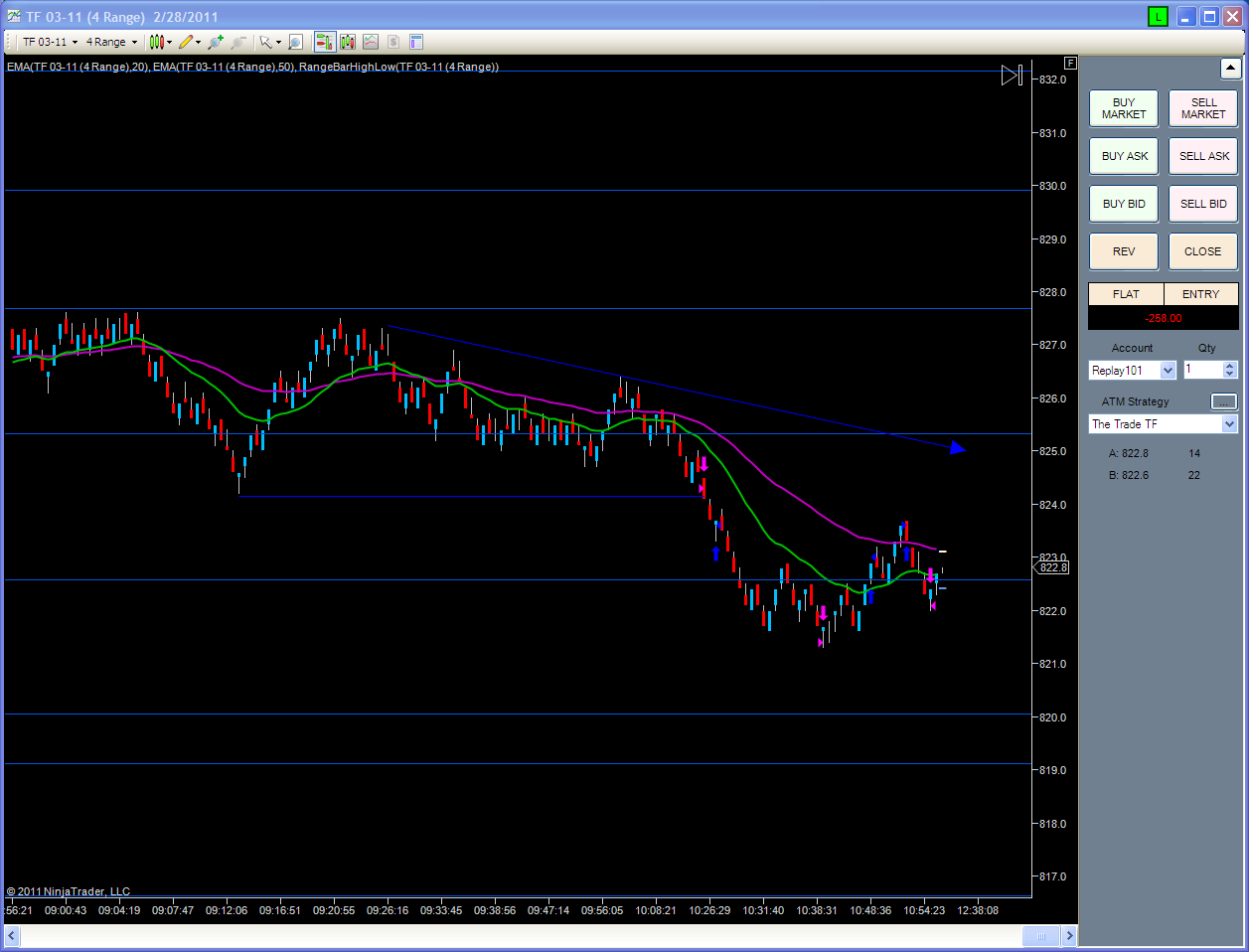Click the NinjaTrader window title icon

pyautogui.click(x=13, y=16)
